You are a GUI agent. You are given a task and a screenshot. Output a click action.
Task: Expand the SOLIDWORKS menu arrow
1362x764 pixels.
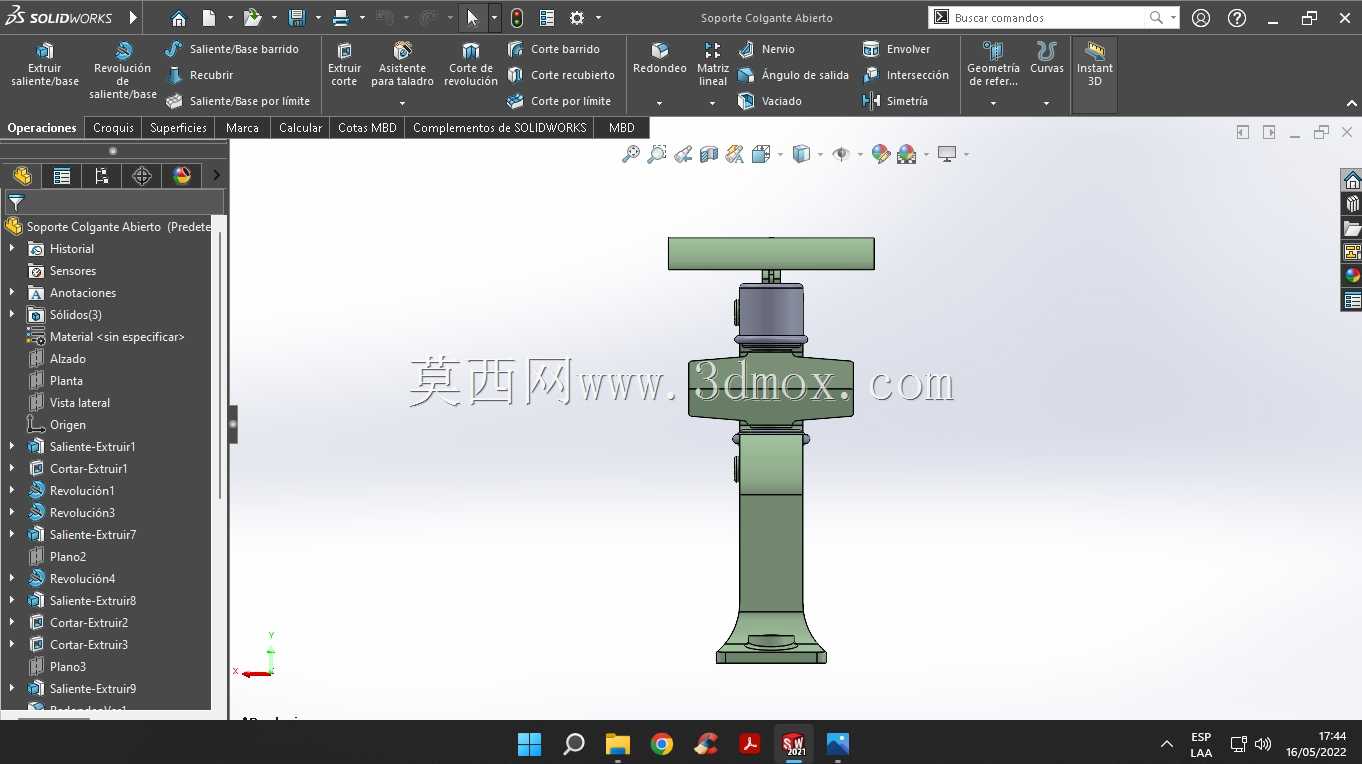pyautogui.click(x=133, y=18)
